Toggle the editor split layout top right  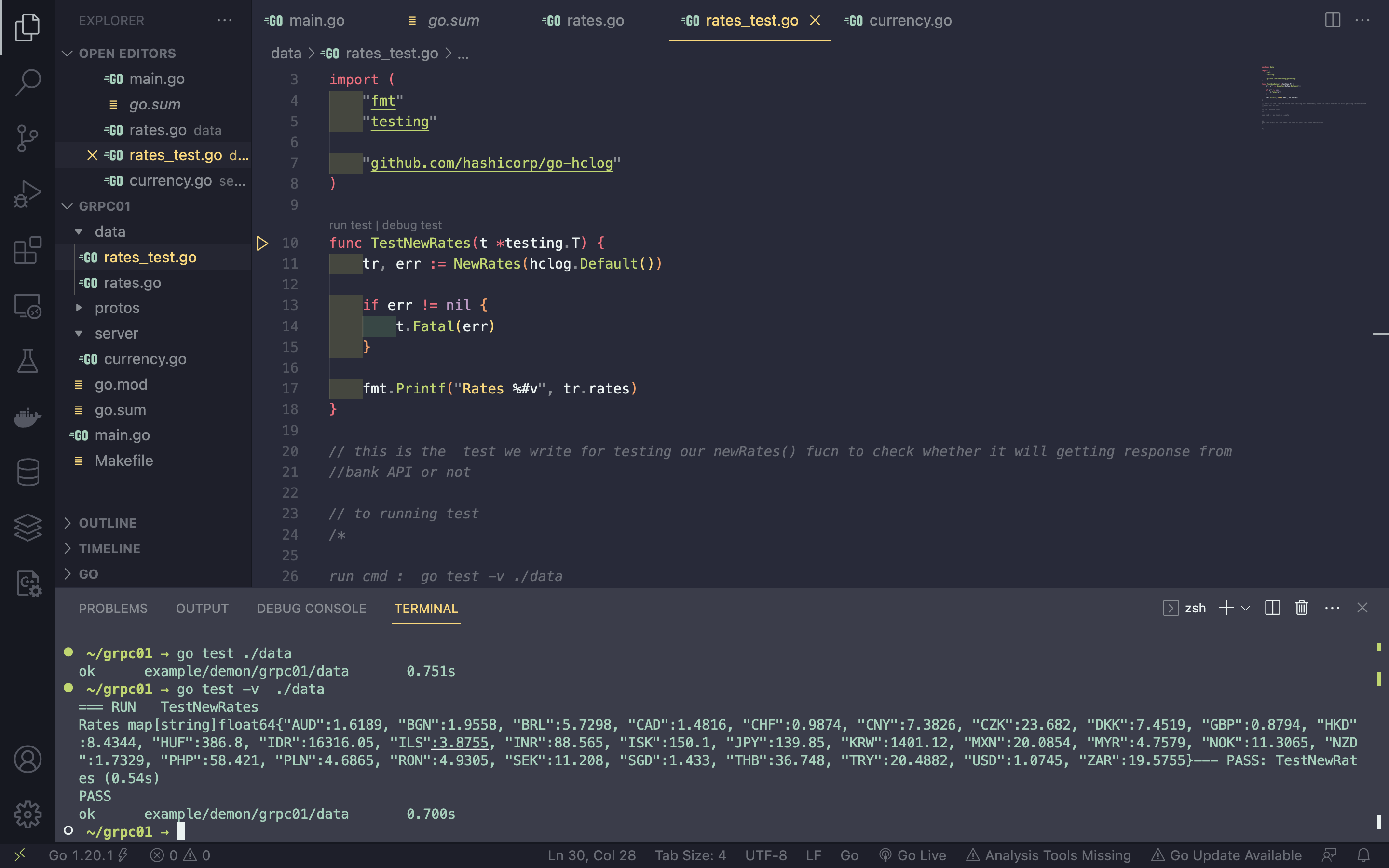pyautogui.click(x=1333, y=20)
